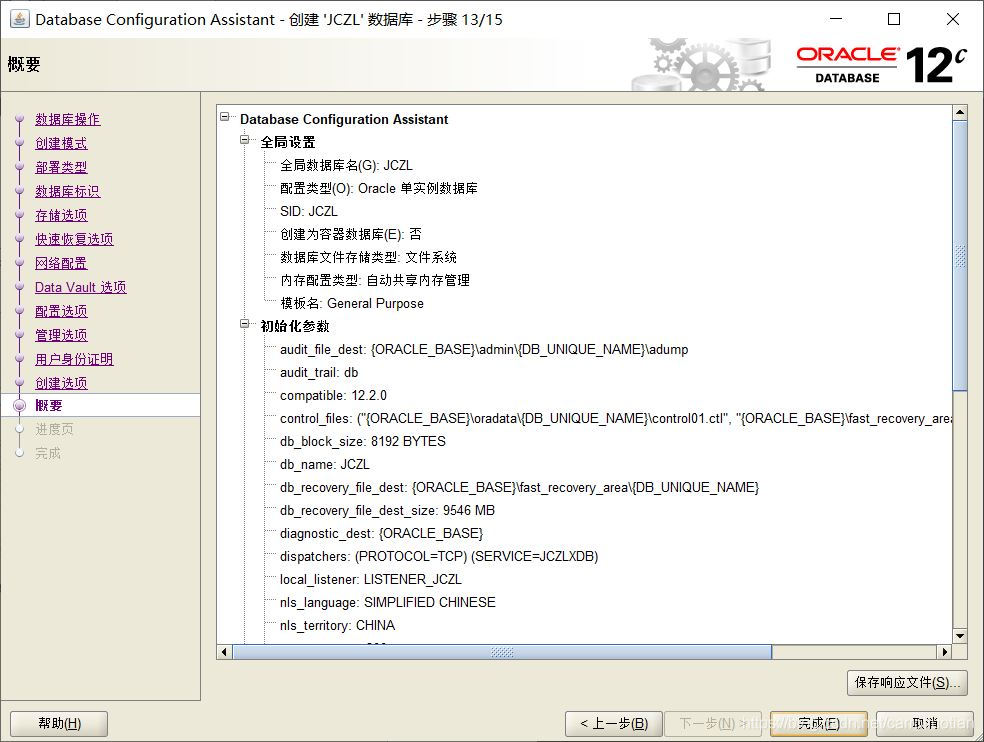Screen dimensions: 984x742
Task: Select the 创建为容器数据库(E): 否 row
Action: pos(351,234)
